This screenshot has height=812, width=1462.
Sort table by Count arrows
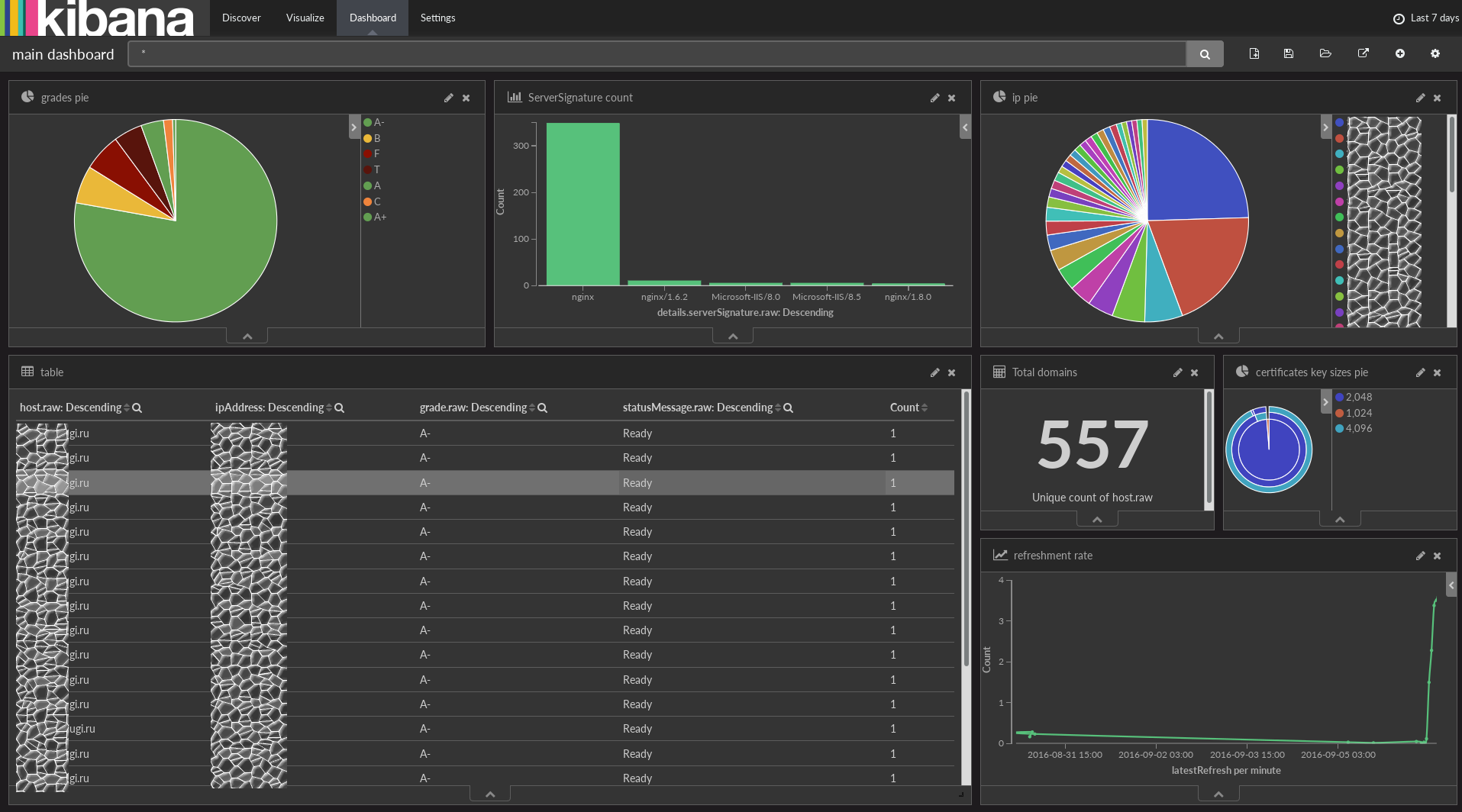click(x=925, y=408)
